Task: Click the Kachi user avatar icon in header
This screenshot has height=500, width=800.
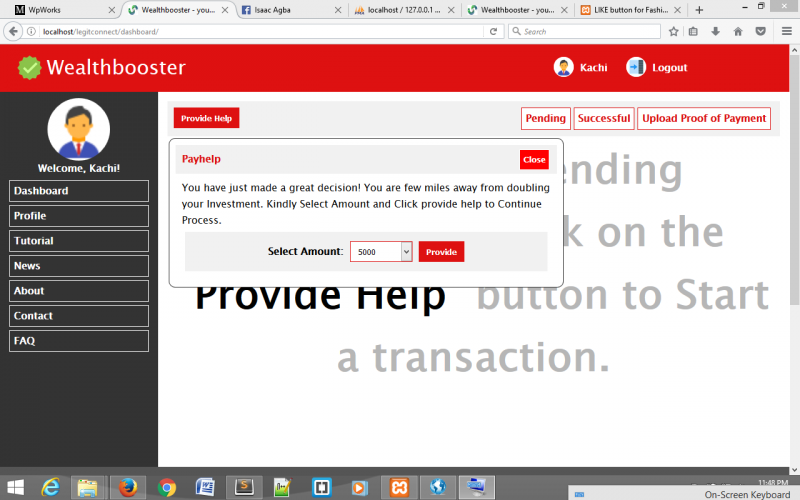Action: pyautogui.click(x=563, y=67)
